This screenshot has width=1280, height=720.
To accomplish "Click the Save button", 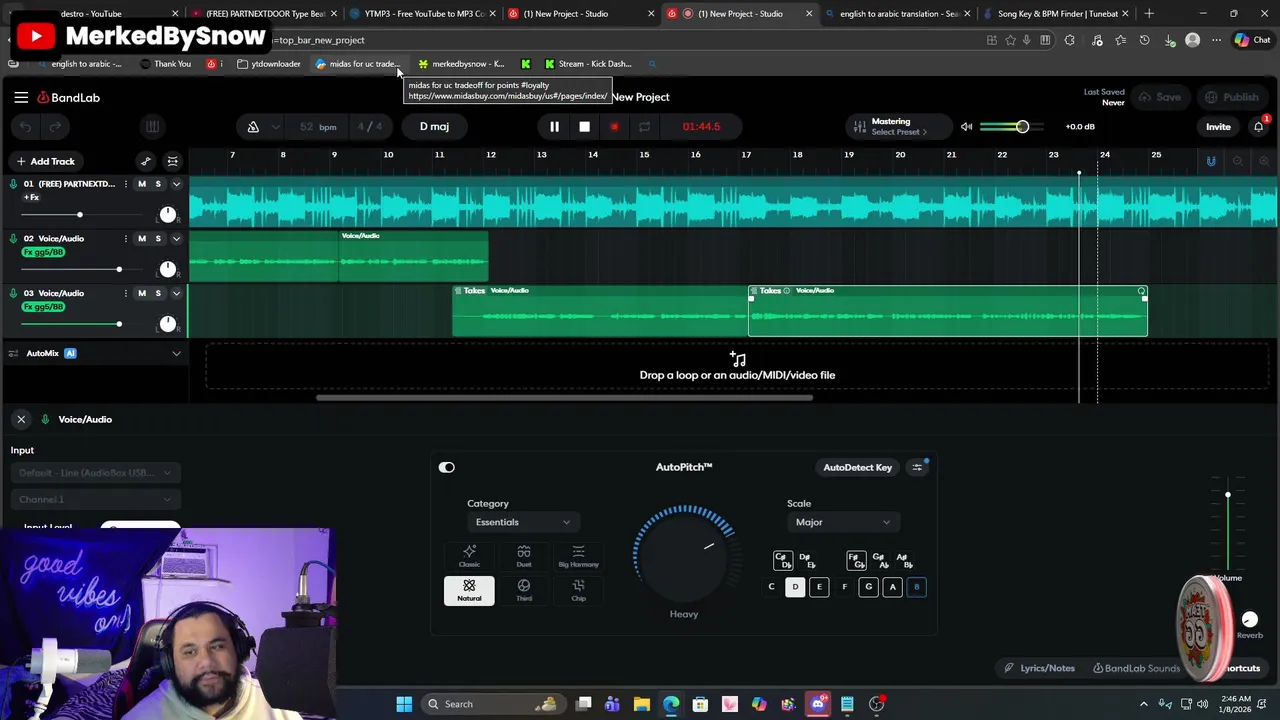I will [x=1160, y=97].
